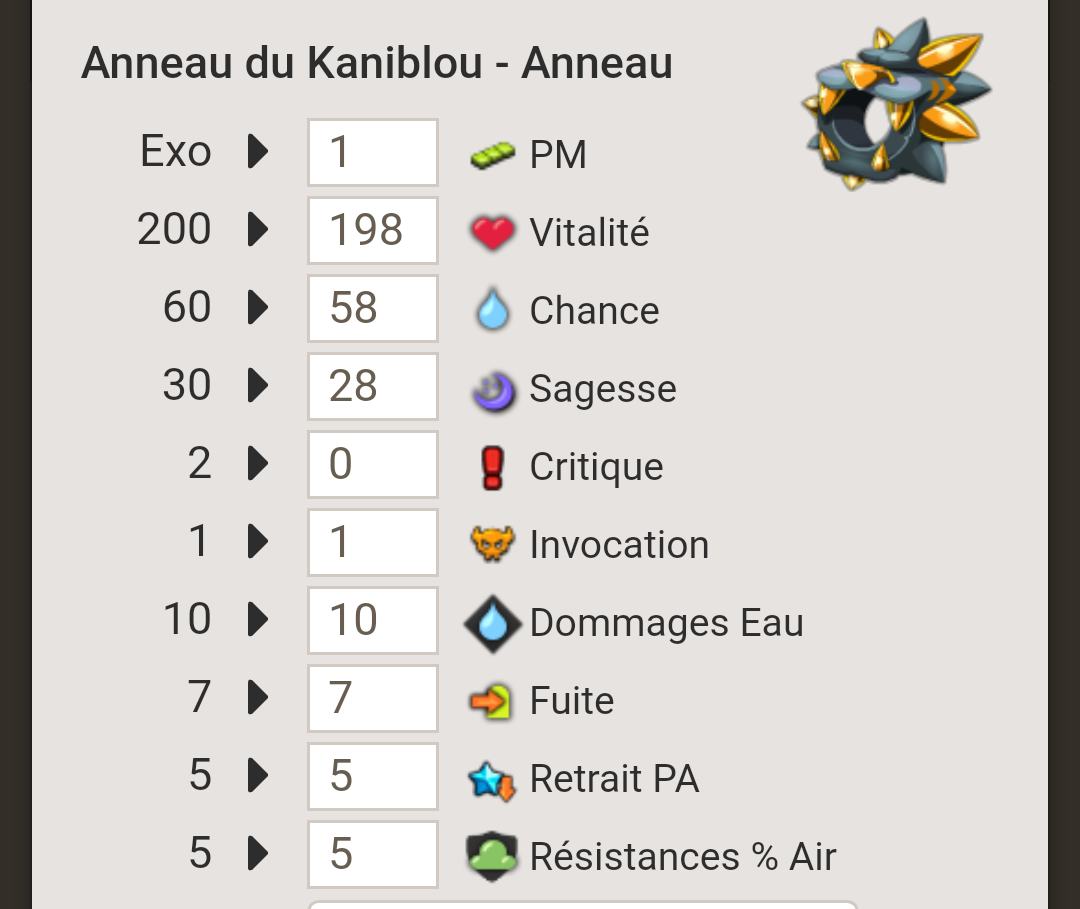Click the red heart Vitalité icon
The image size is (1080, 909).
pos(492,232)
